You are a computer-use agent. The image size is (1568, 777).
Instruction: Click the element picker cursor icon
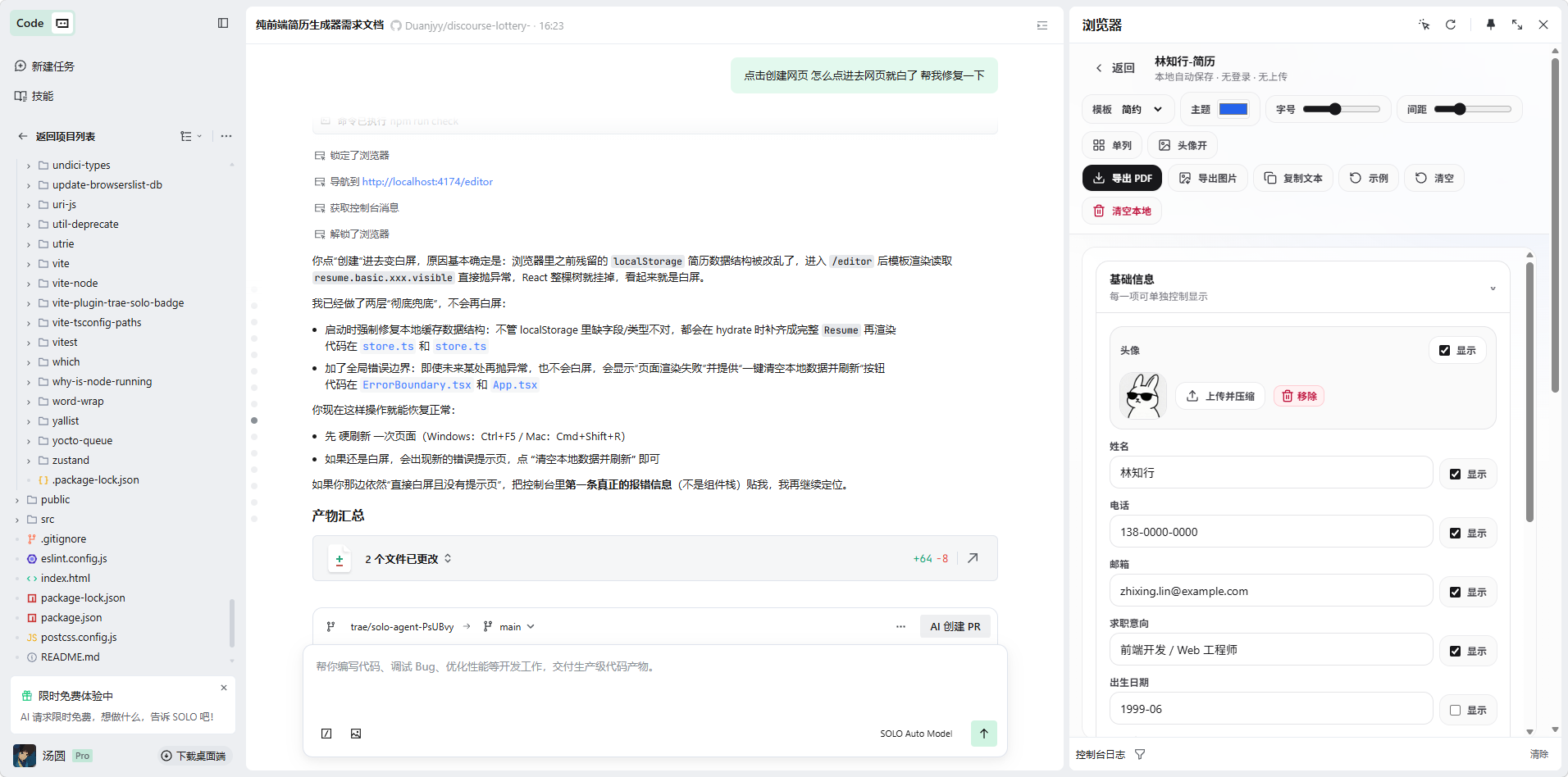point(1424,25)
